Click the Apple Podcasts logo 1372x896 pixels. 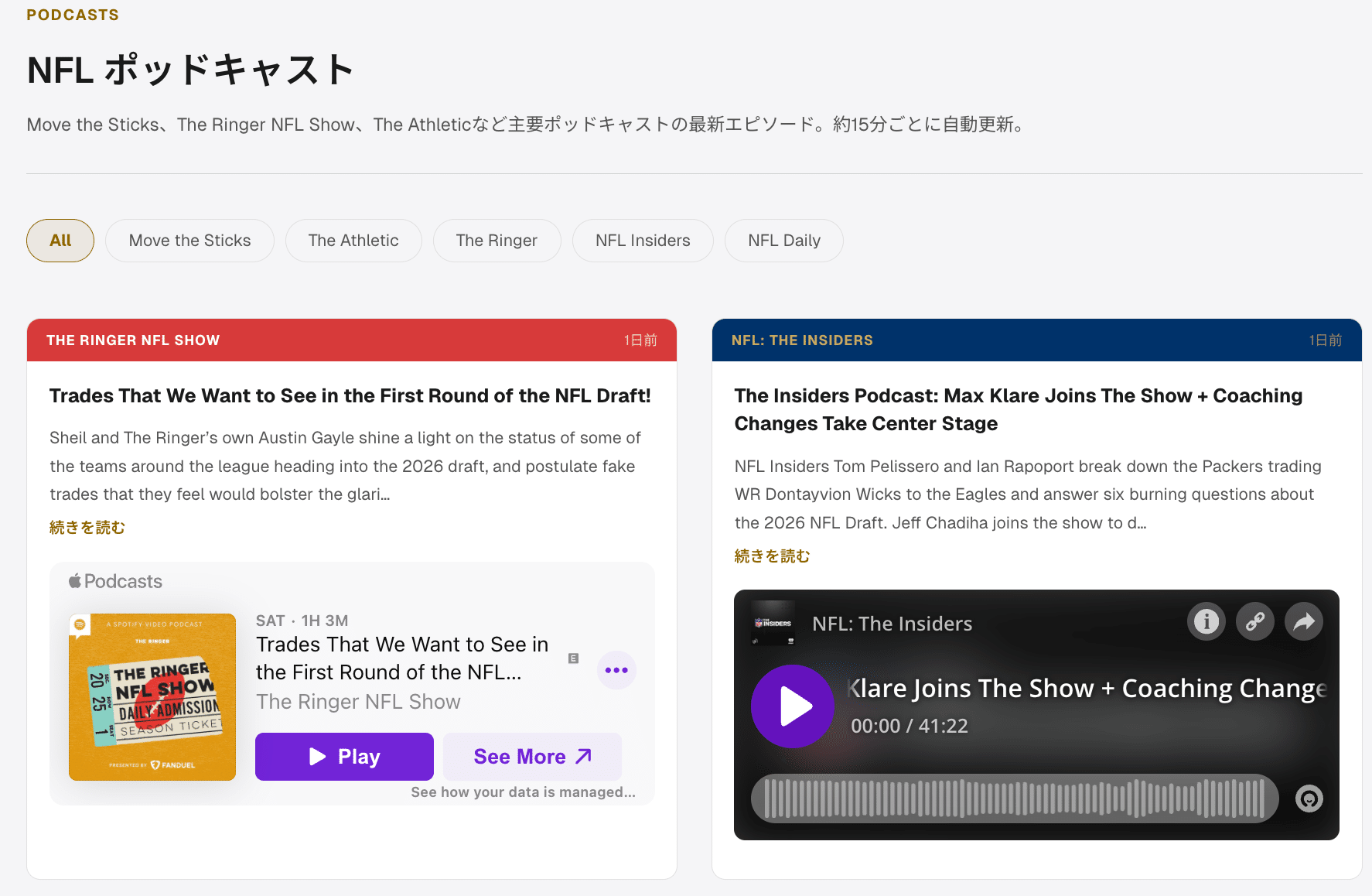116,581
